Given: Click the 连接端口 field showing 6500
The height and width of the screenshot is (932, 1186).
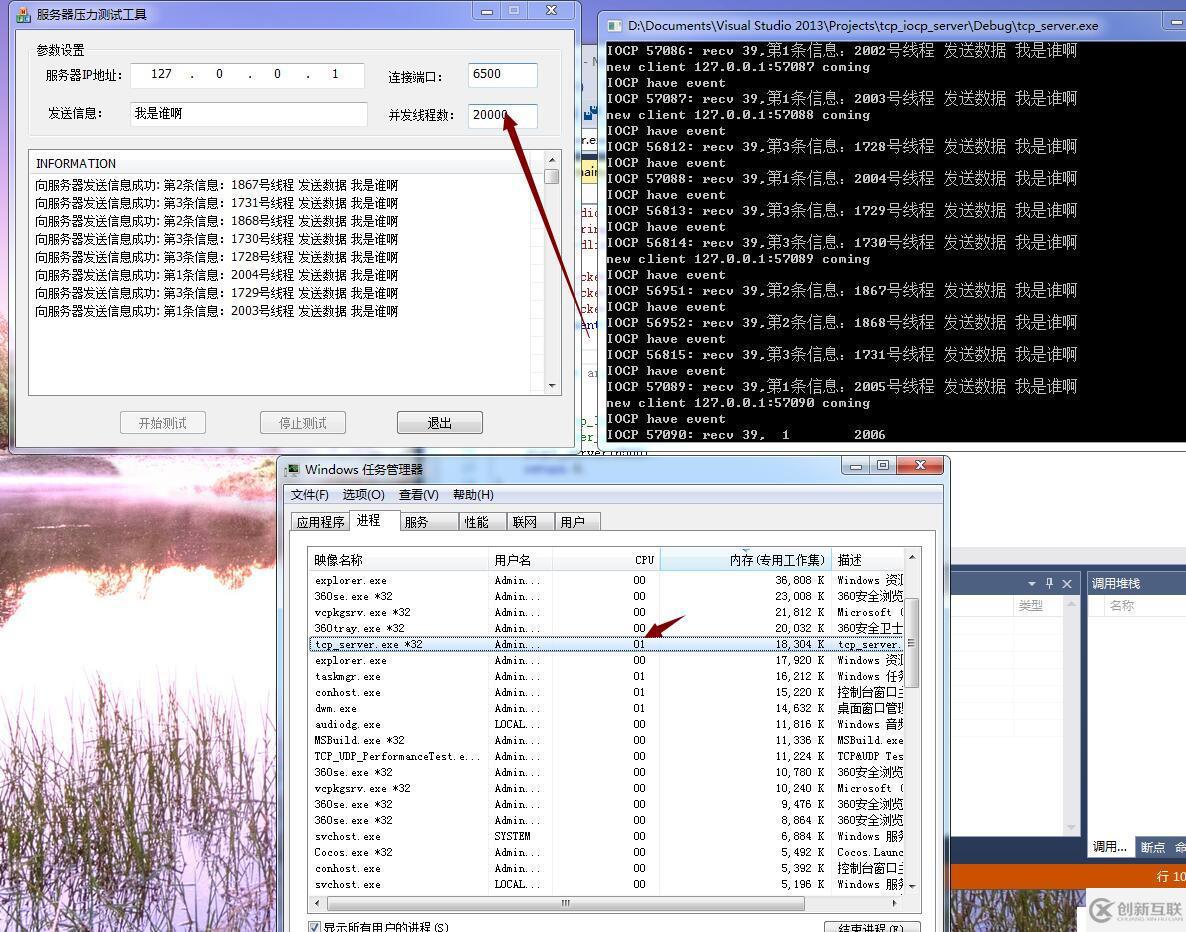Looking at the screenshot, I should coord(502,74).
